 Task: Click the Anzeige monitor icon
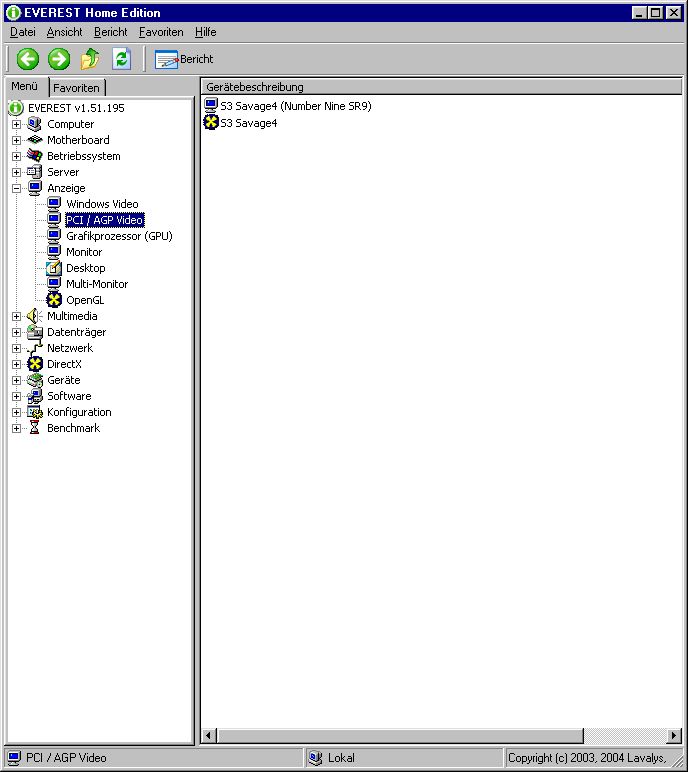click(34, 188)
